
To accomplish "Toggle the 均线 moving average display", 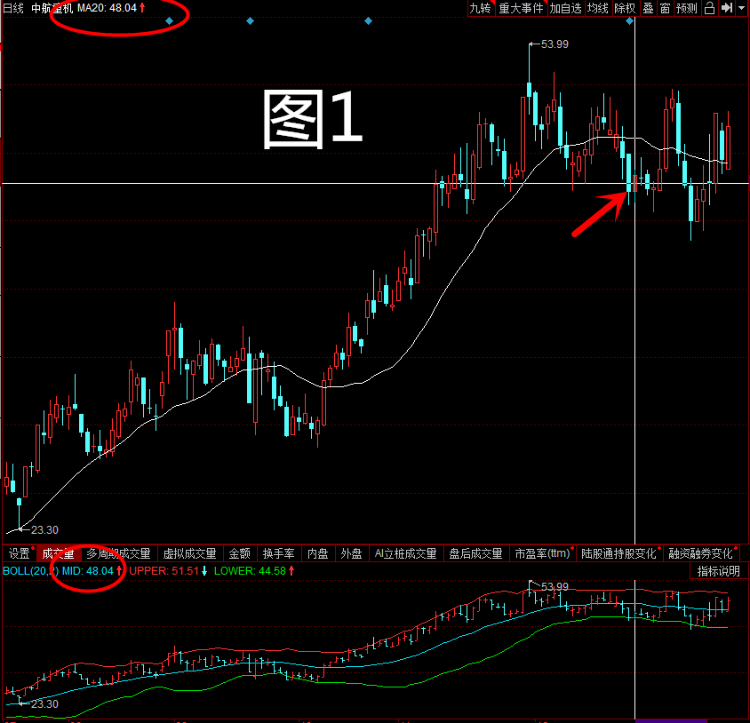I will point(598,8).
